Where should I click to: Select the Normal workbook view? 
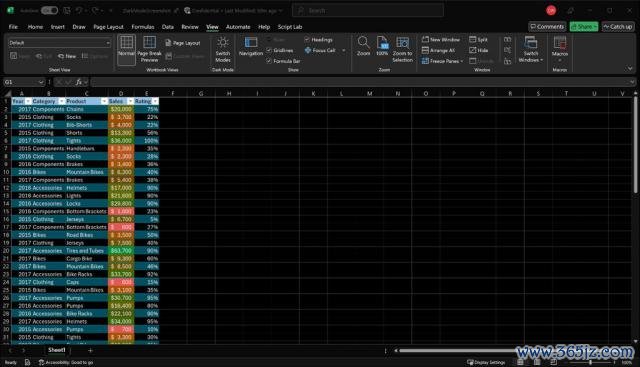[x=126, y=49]
